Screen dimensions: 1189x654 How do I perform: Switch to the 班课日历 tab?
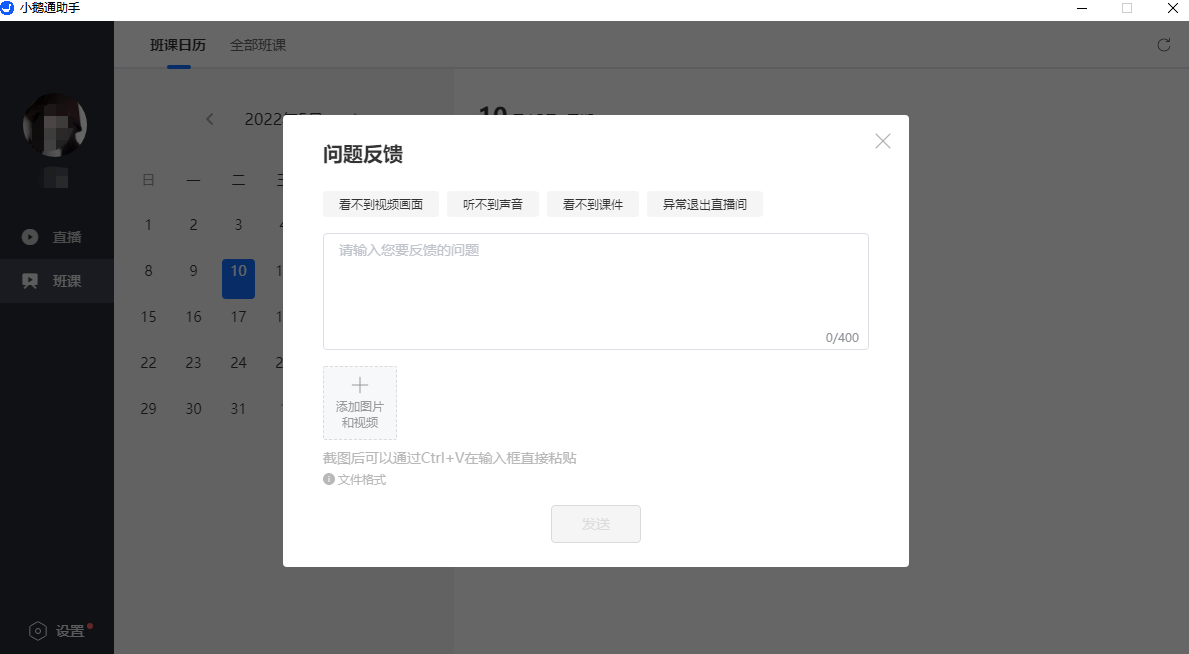178,45
